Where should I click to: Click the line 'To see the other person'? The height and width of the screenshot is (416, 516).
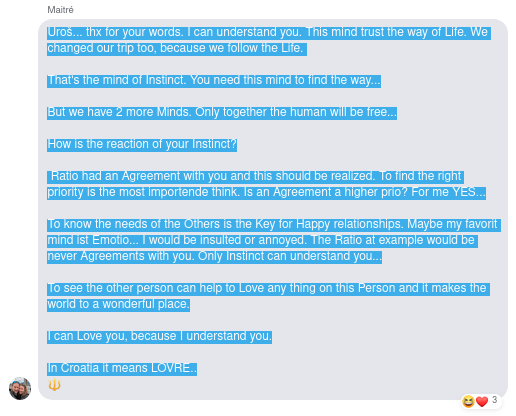tap(268, 288)
